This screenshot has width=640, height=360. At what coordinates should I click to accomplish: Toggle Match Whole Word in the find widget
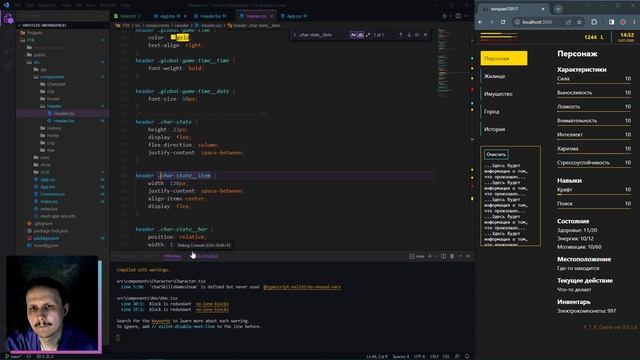(x=360, y=35)
